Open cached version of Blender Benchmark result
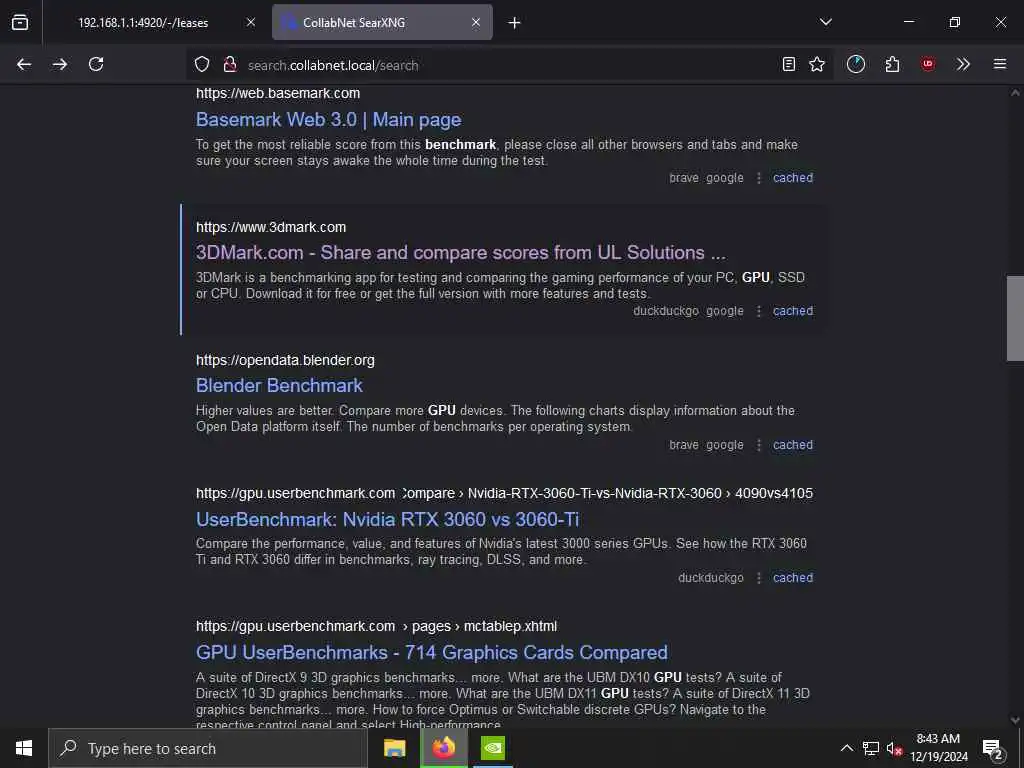1024x768 pixels. [793, 445]
